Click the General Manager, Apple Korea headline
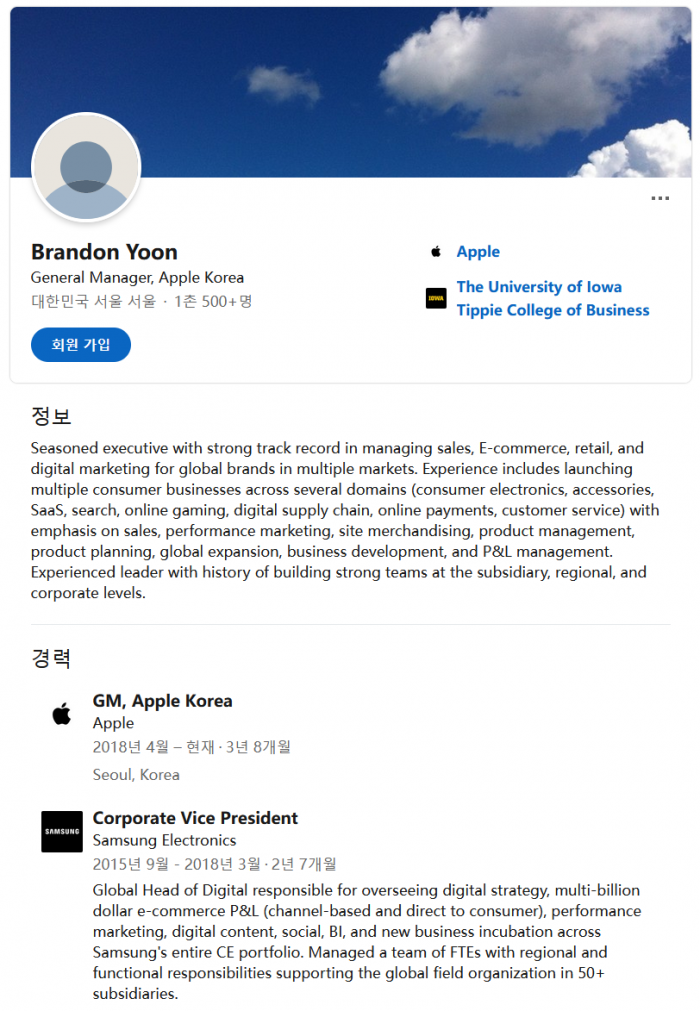Image resolution: width=700 pixels, height=1011 pixels. pos(137,278)
